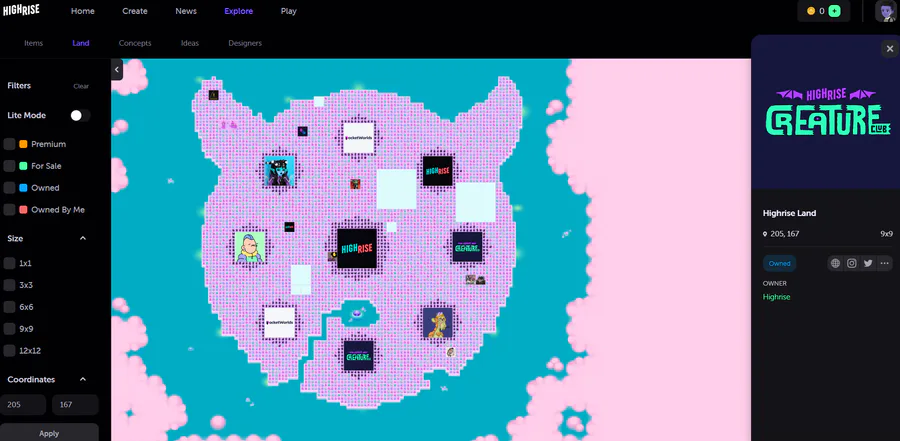Select the small plot in the left ear
Image resolution: width=900 pixels, height=441 pixels.
coord(214,95)
